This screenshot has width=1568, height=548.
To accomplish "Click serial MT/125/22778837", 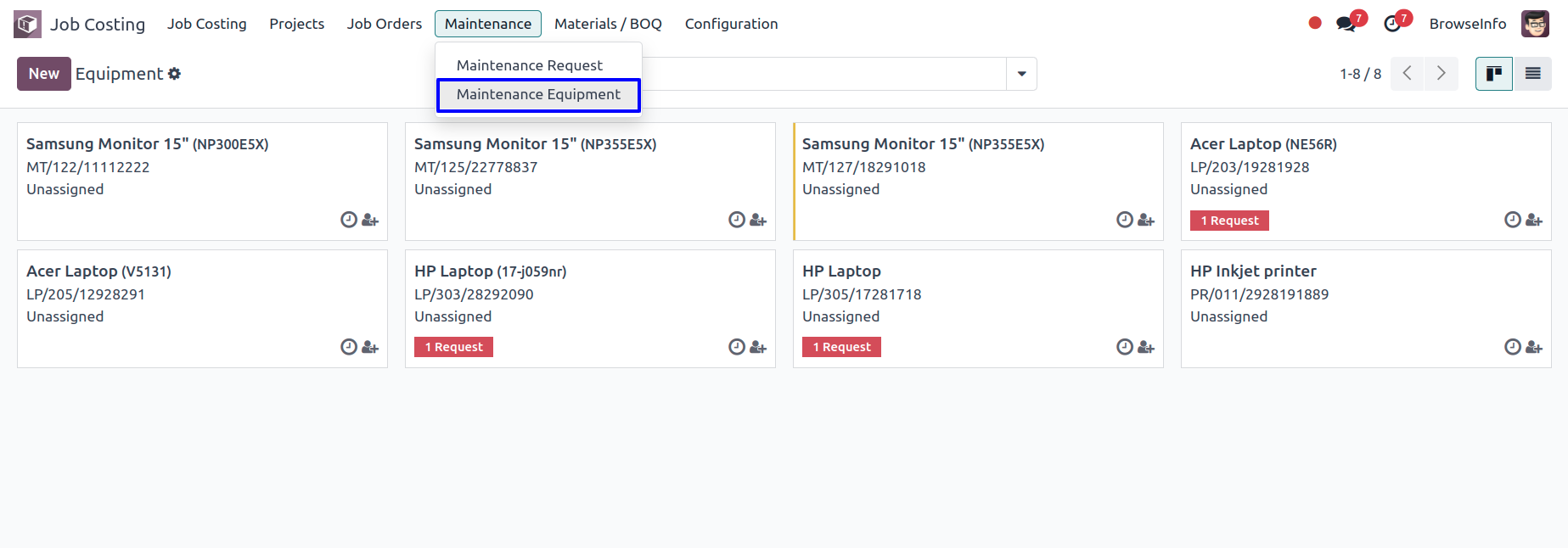I will (x=475, y=167).
